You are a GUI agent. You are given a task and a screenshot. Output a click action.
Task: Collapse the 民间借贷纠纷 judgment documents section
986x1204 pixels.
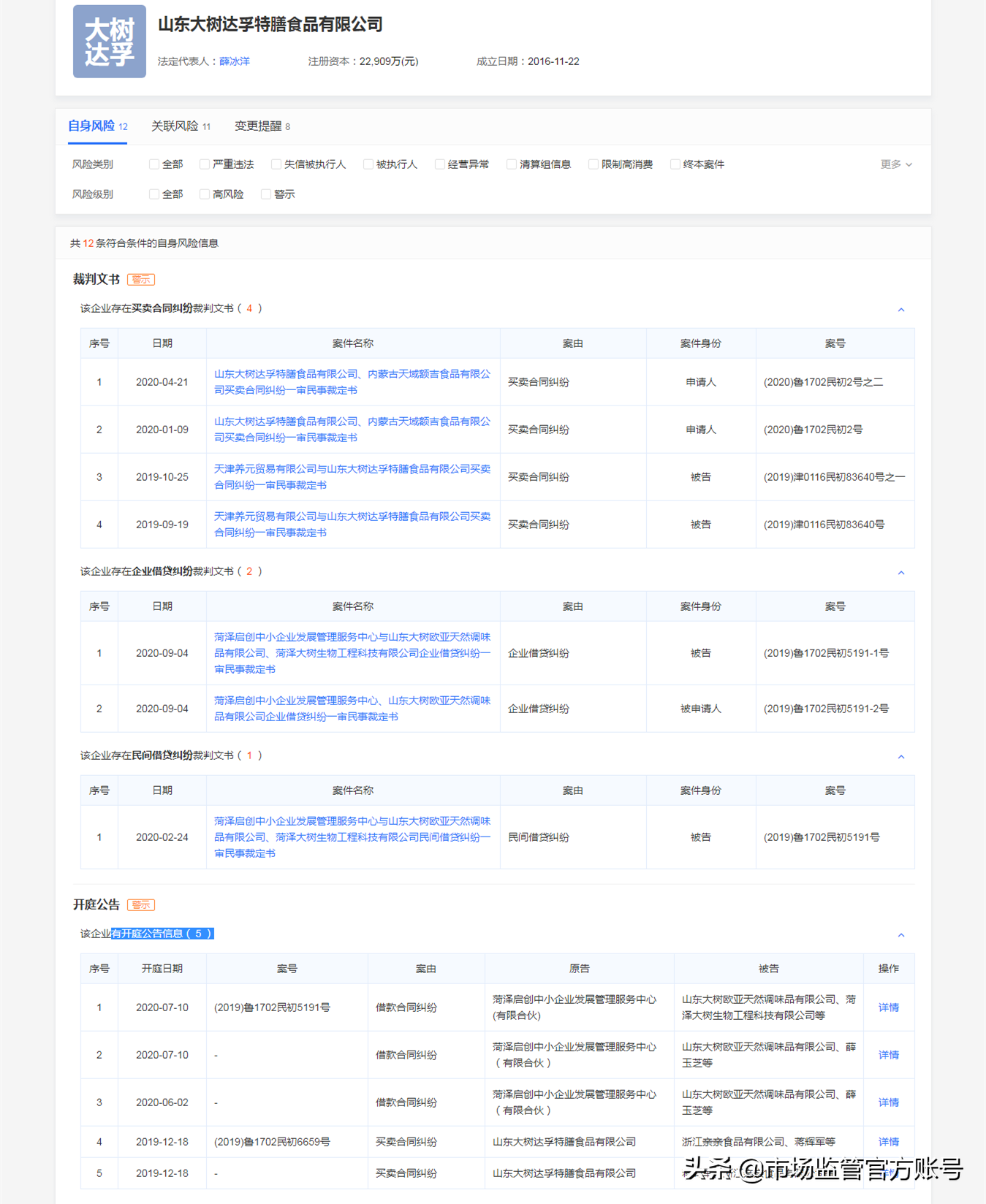[x=901, y=757]
